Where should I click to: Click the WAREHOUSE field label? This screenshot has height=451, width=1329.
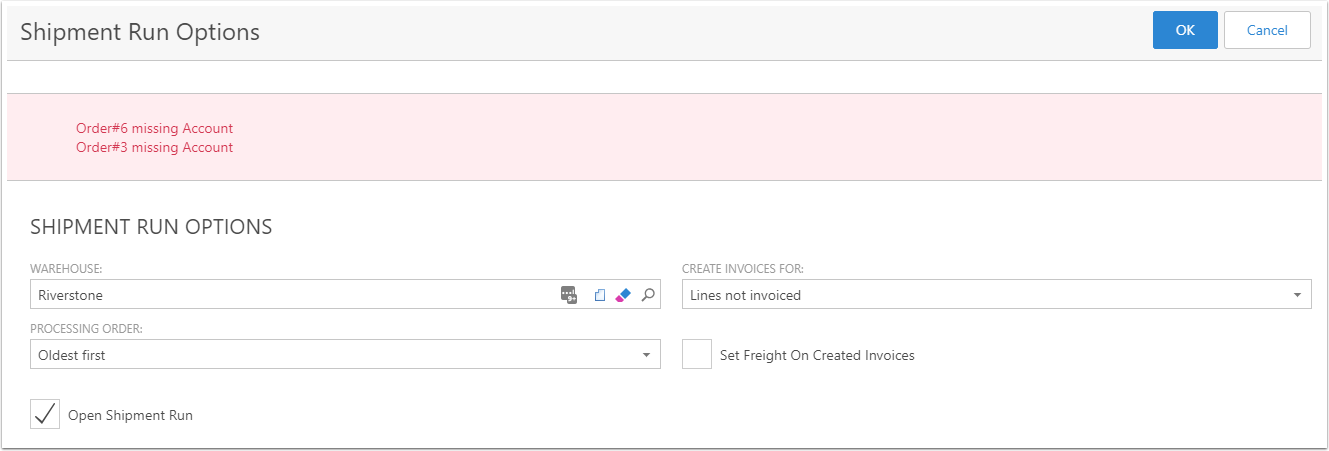pyautogui.click(x=65, y=269)
